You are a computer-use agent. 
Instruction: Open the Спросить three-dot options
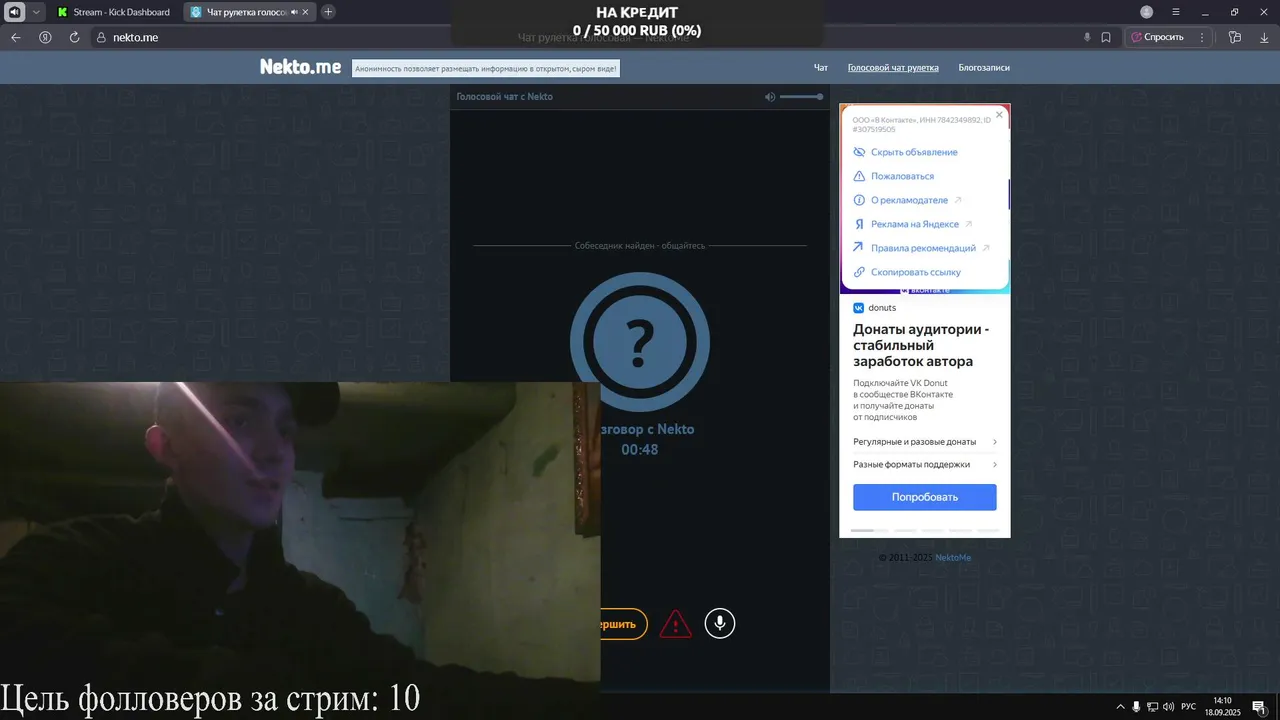pos(1202,37)
